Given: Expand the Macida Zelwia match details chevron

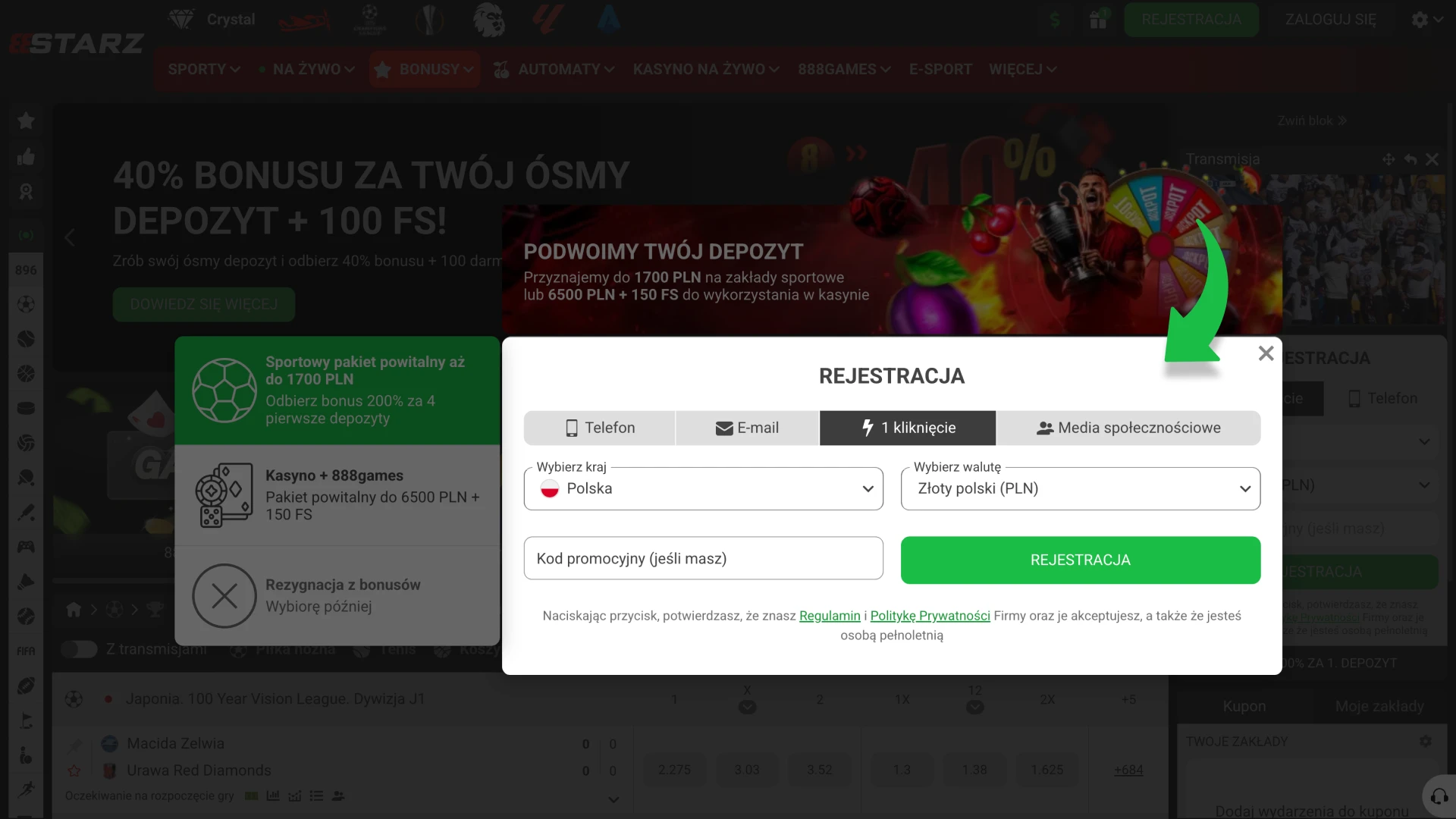Looking at the screenshot, I should point(613,799).
